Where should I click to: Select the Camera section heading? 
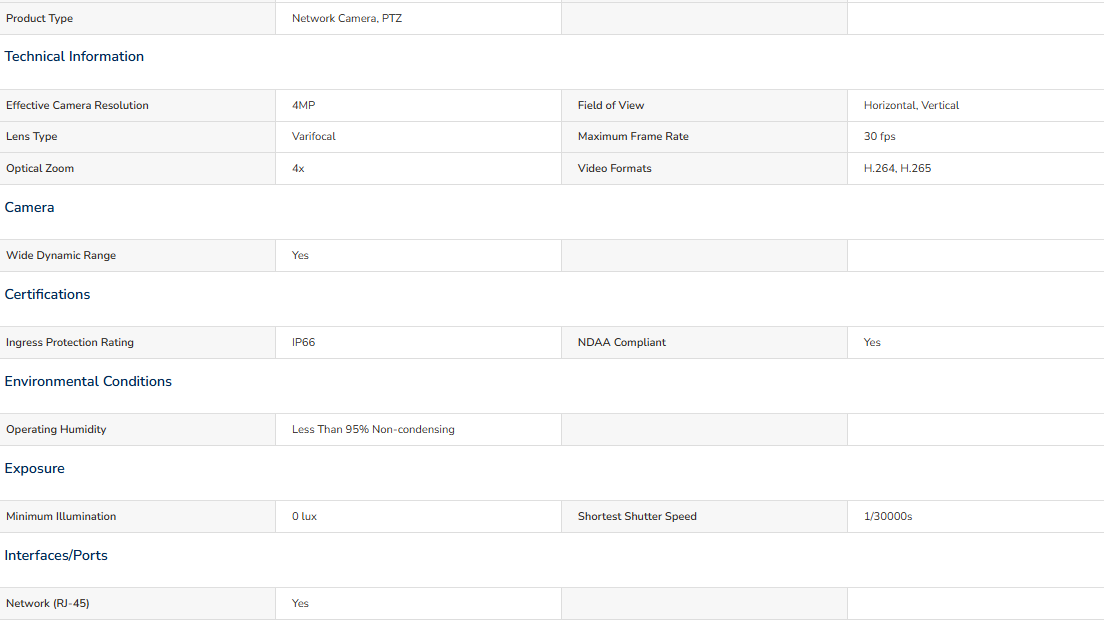tap(30, 207)
